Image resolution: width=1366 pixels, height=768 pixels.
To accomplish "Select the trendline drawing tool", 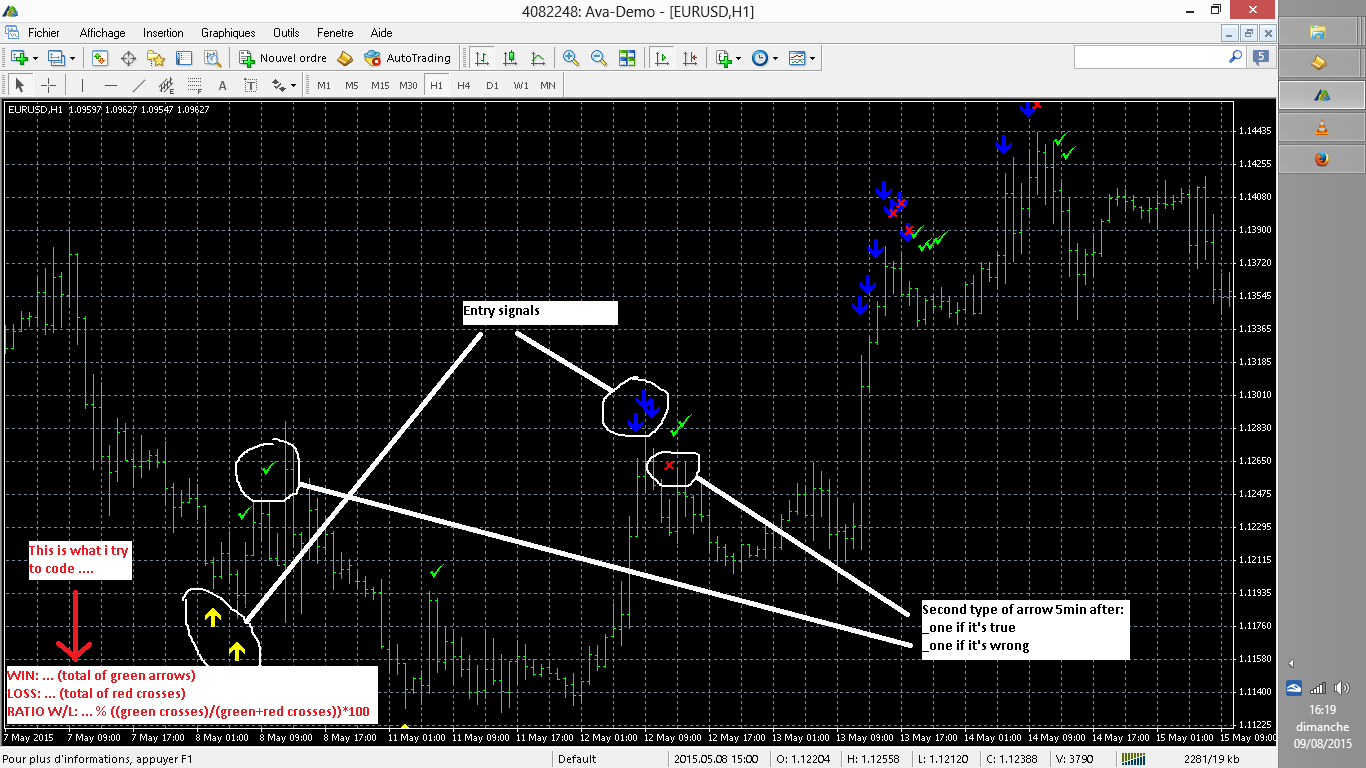I will [x=138, y=85].
